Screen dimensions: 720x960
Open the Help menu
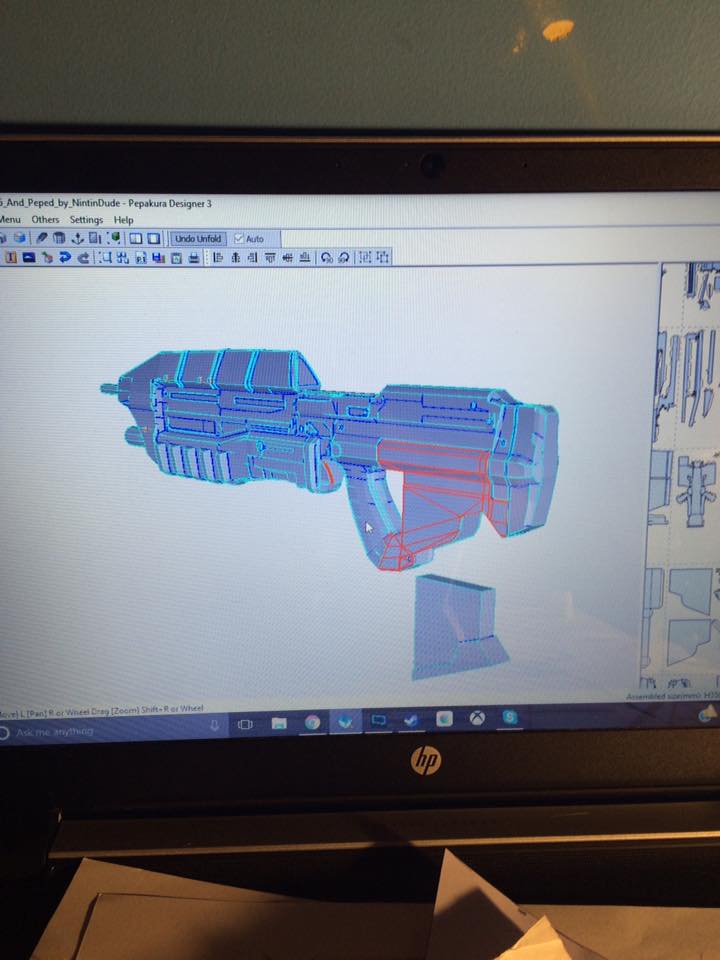[x=124, y=220]
